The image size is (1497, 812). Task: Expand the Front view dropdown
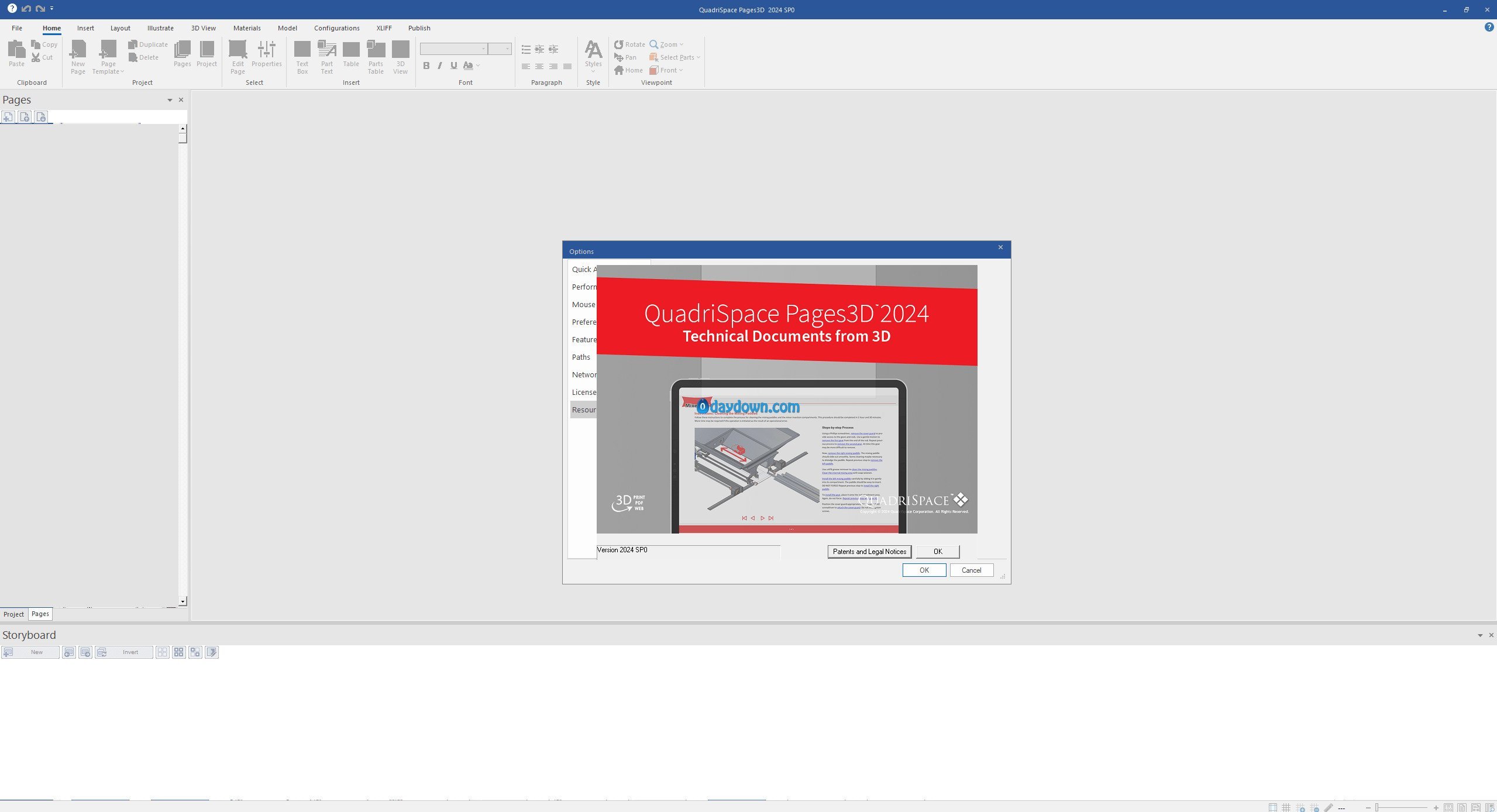681,70
